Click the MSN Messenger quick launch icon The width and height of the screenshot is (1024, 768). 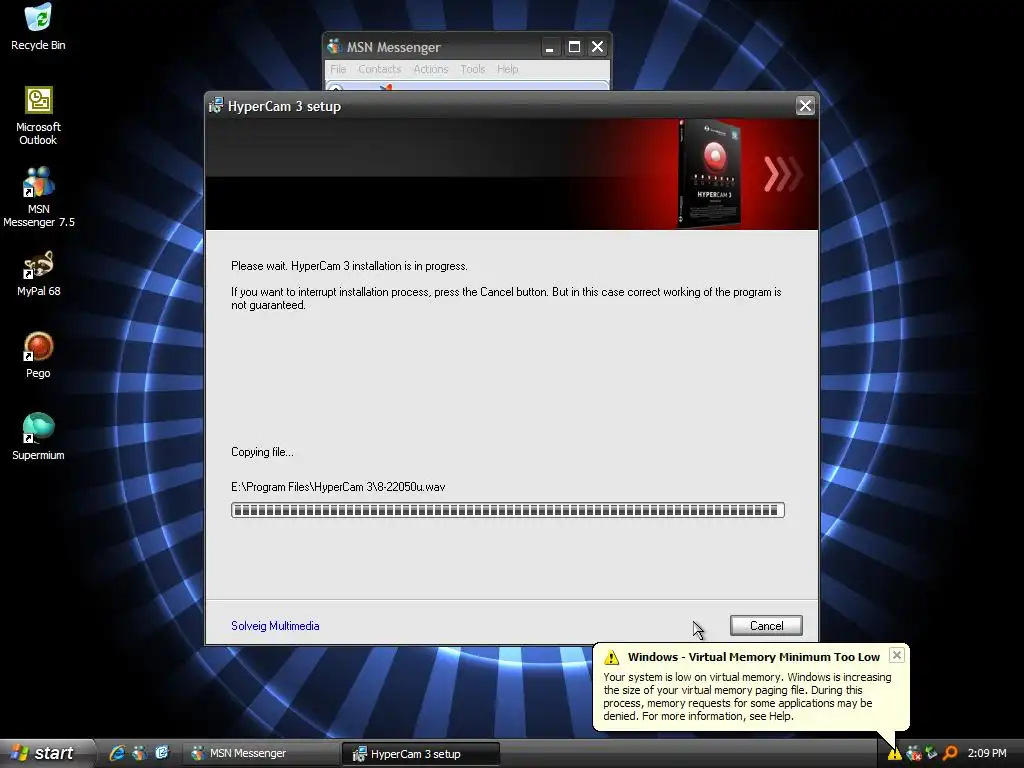tap(140, 753)
